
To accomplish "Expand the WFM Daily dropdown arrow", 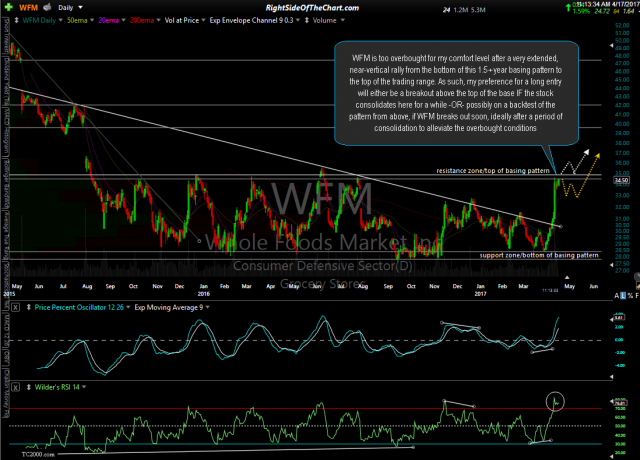I will pos(60,20).
